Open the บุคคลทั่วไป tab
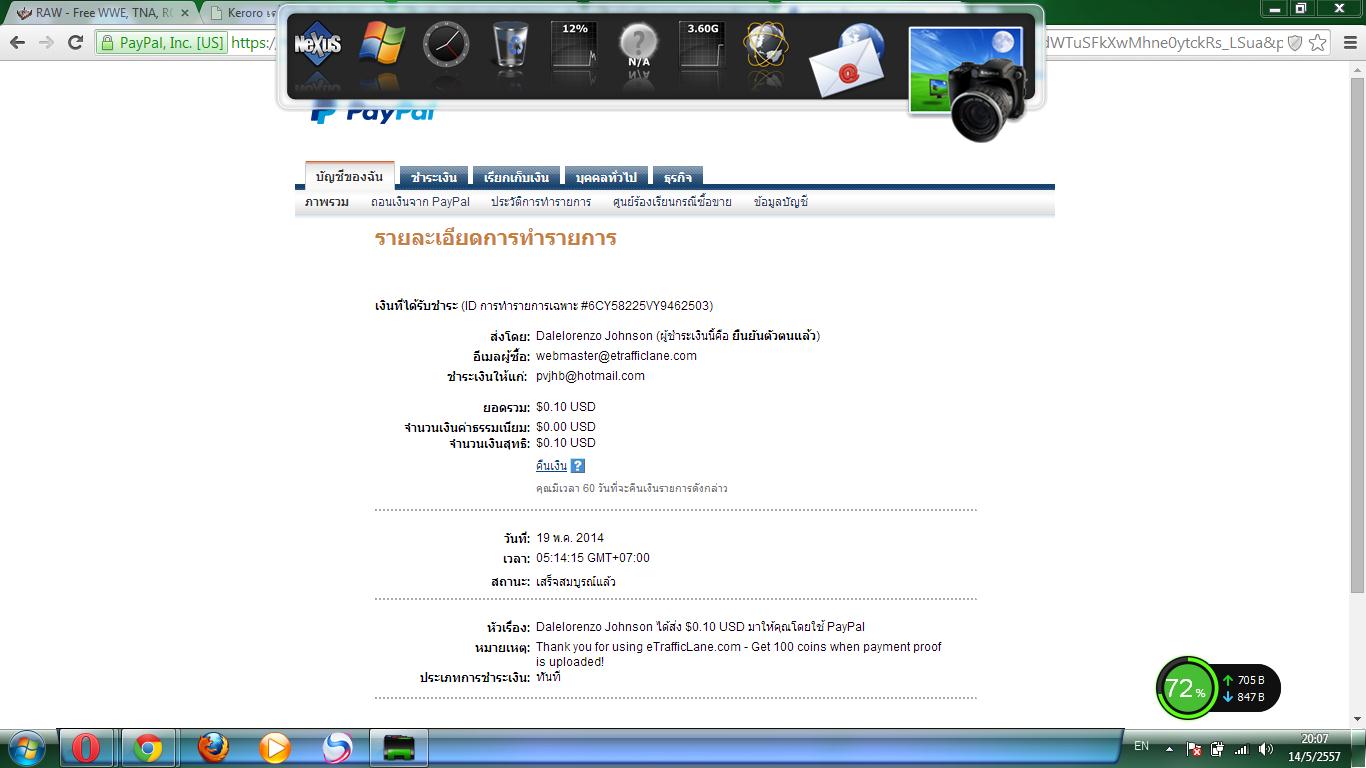 (x=606, y=177)
